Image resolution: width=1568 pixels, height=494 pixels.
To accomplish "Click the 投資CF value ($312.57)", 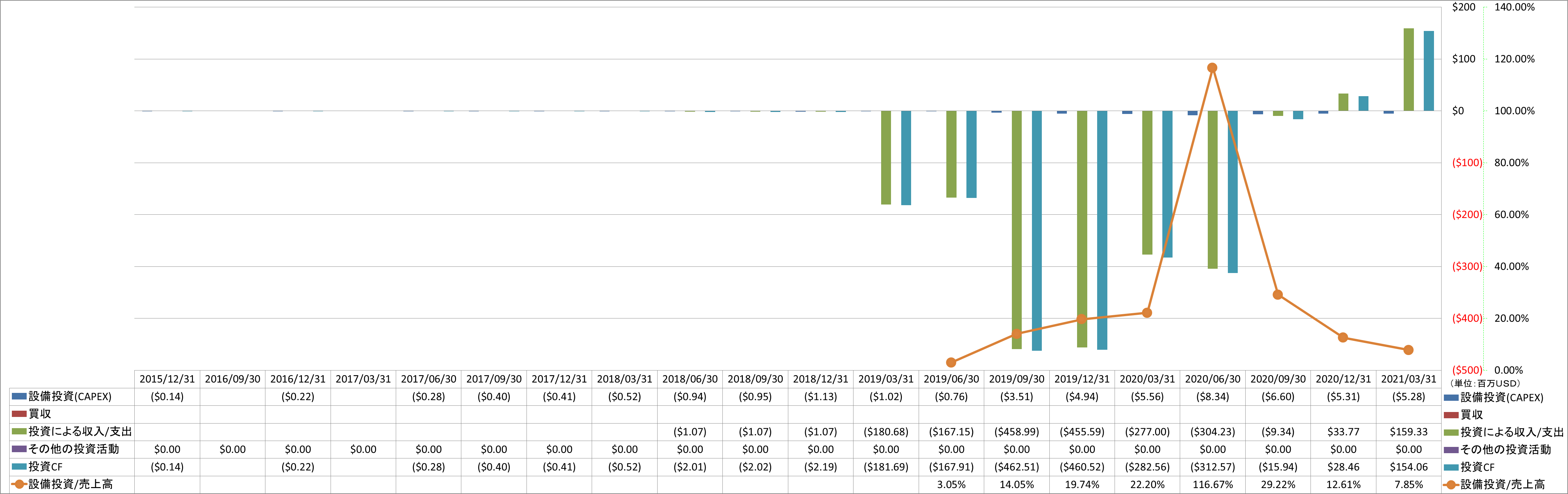I will point(1212,467).
